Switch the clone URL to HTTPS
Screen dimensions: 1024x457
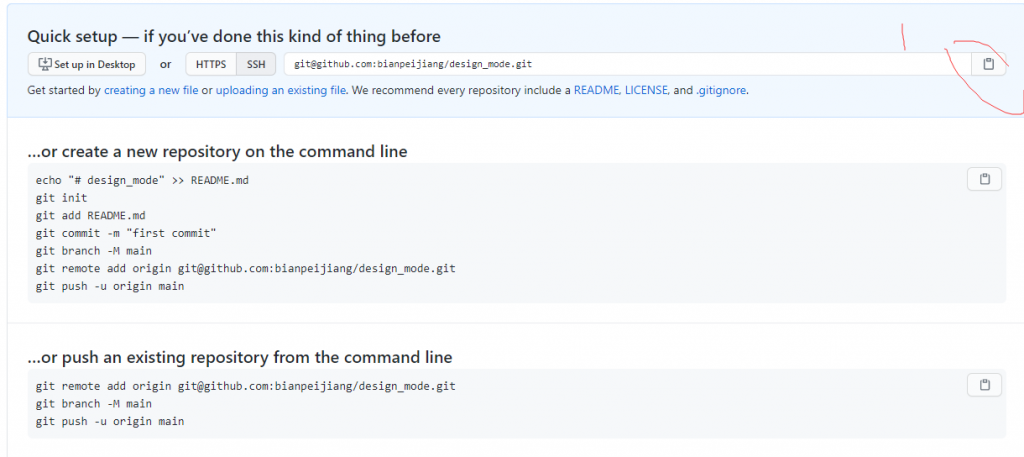(x=211, y=64)
